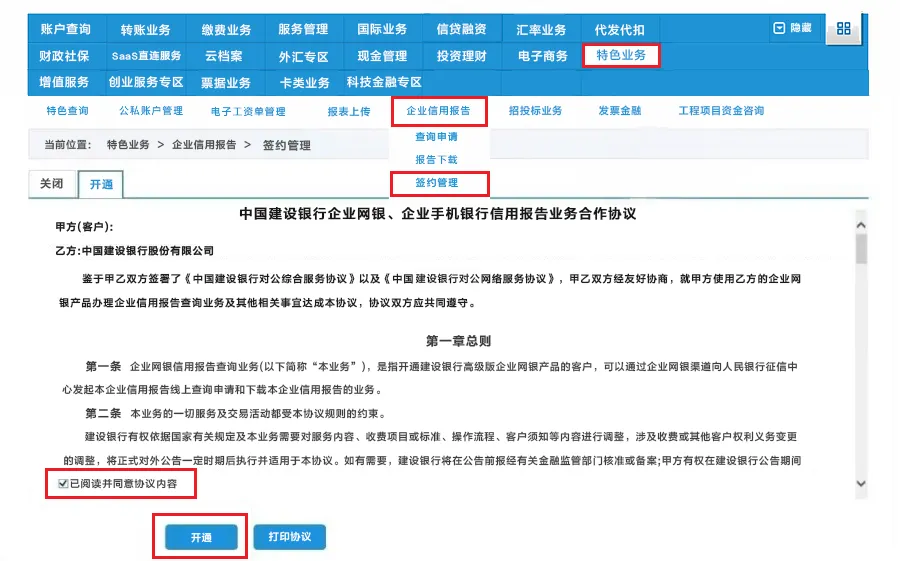Click the blue 开通 button

[x=201, y=537]
